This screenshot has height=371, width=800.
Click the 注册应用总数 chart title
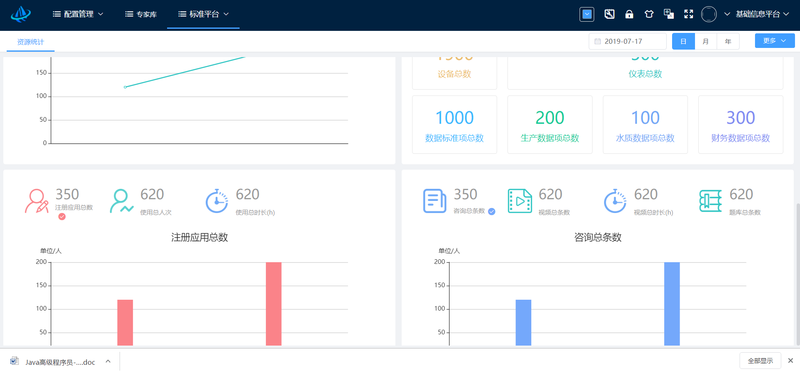tap(199, 237)
